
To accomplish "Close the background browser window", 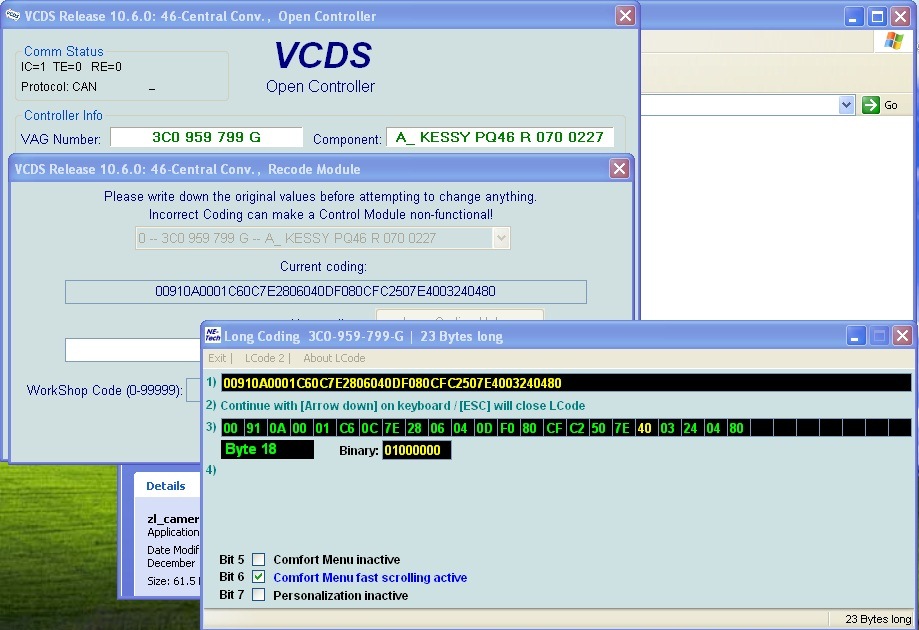I will tap(901, 16).
